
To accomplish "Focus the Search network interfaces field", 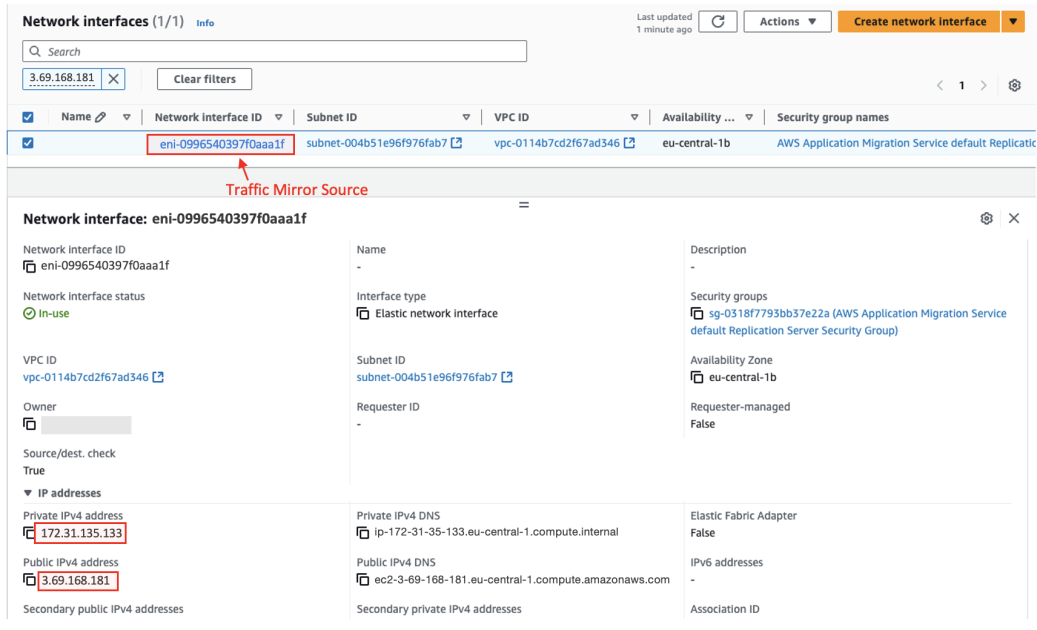I will pyautogui.click(x=274, y=51).
